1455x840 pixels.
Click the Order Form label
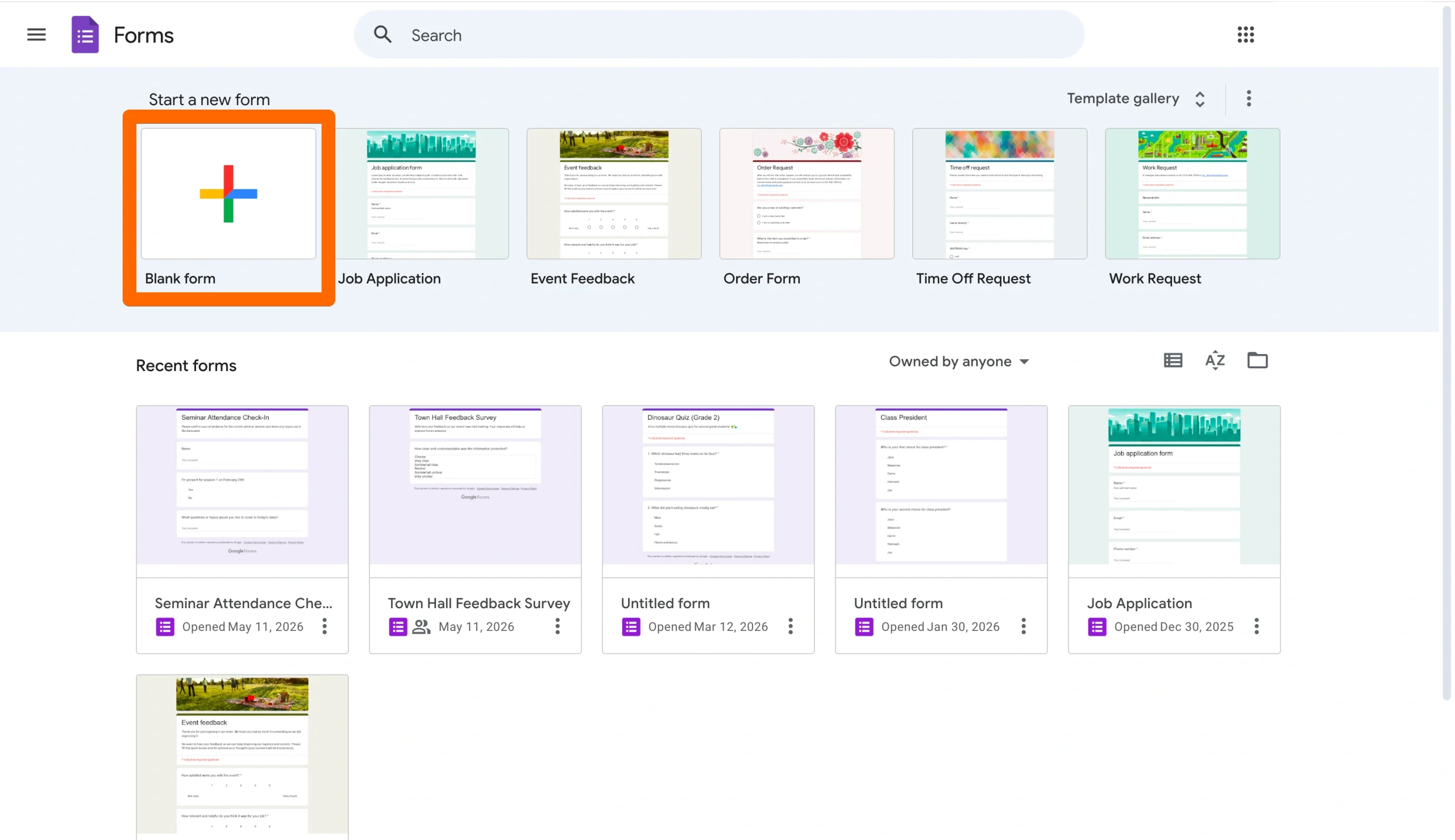click(762, 278)
